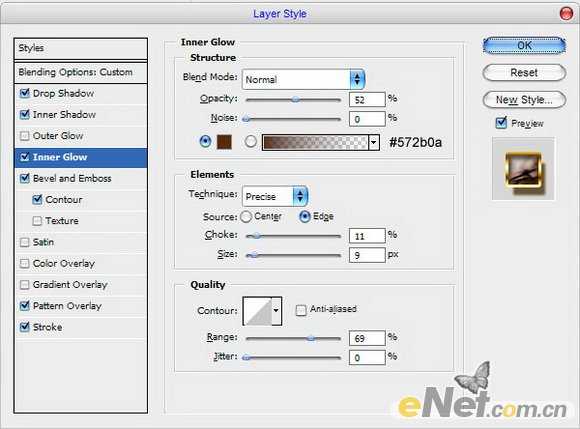Screen dimensions: 580x429
Task: Click the glow gradient preview bar
Action: click(x=316, y=142)
